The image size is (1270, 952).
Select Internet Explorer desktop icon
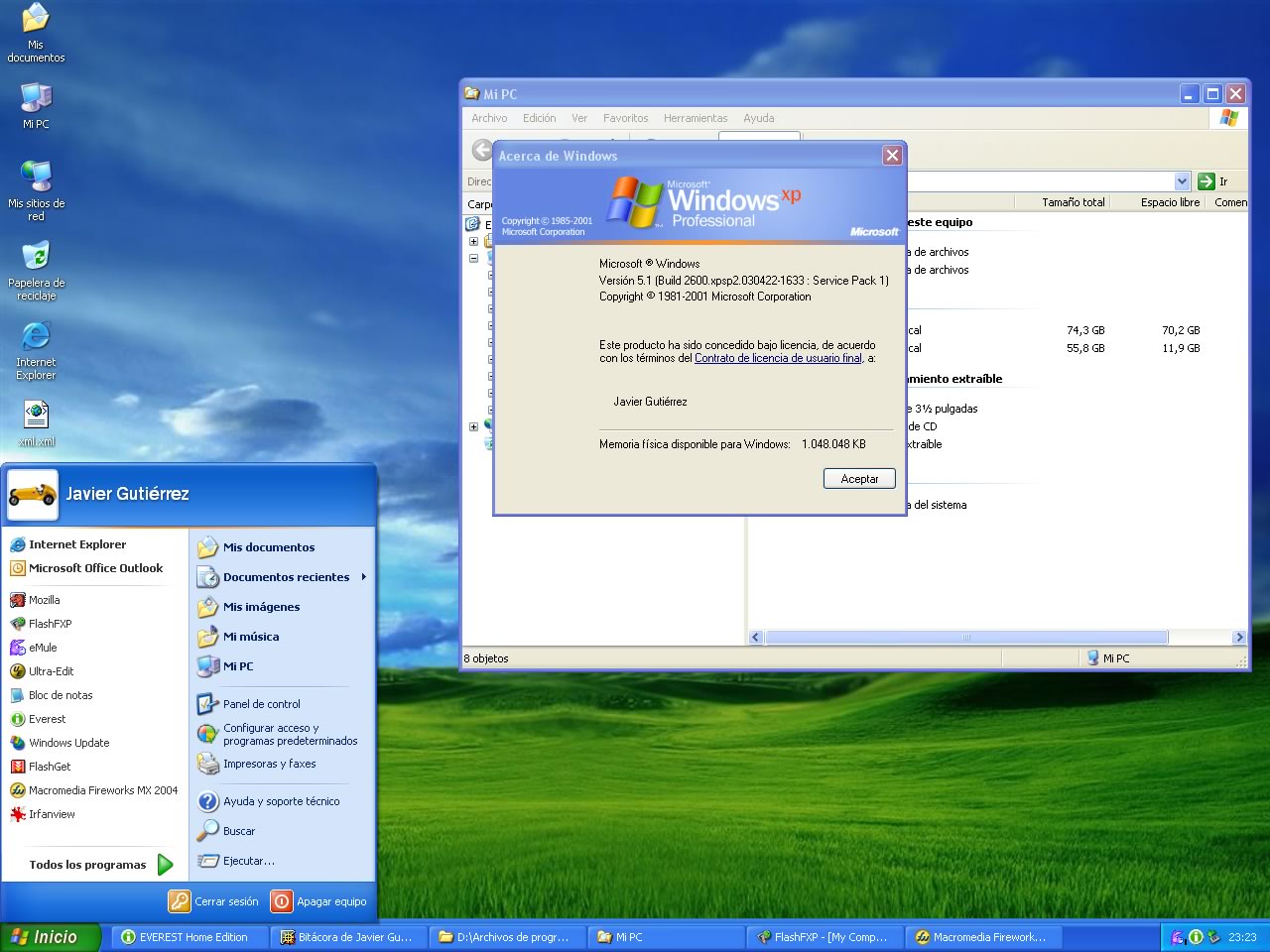36,350
